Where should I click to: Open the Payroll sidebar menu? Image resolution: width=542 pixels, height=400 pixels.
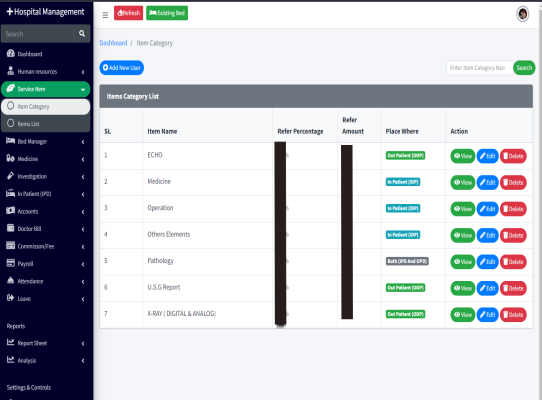pyautogui.click(x=45, y=263)
